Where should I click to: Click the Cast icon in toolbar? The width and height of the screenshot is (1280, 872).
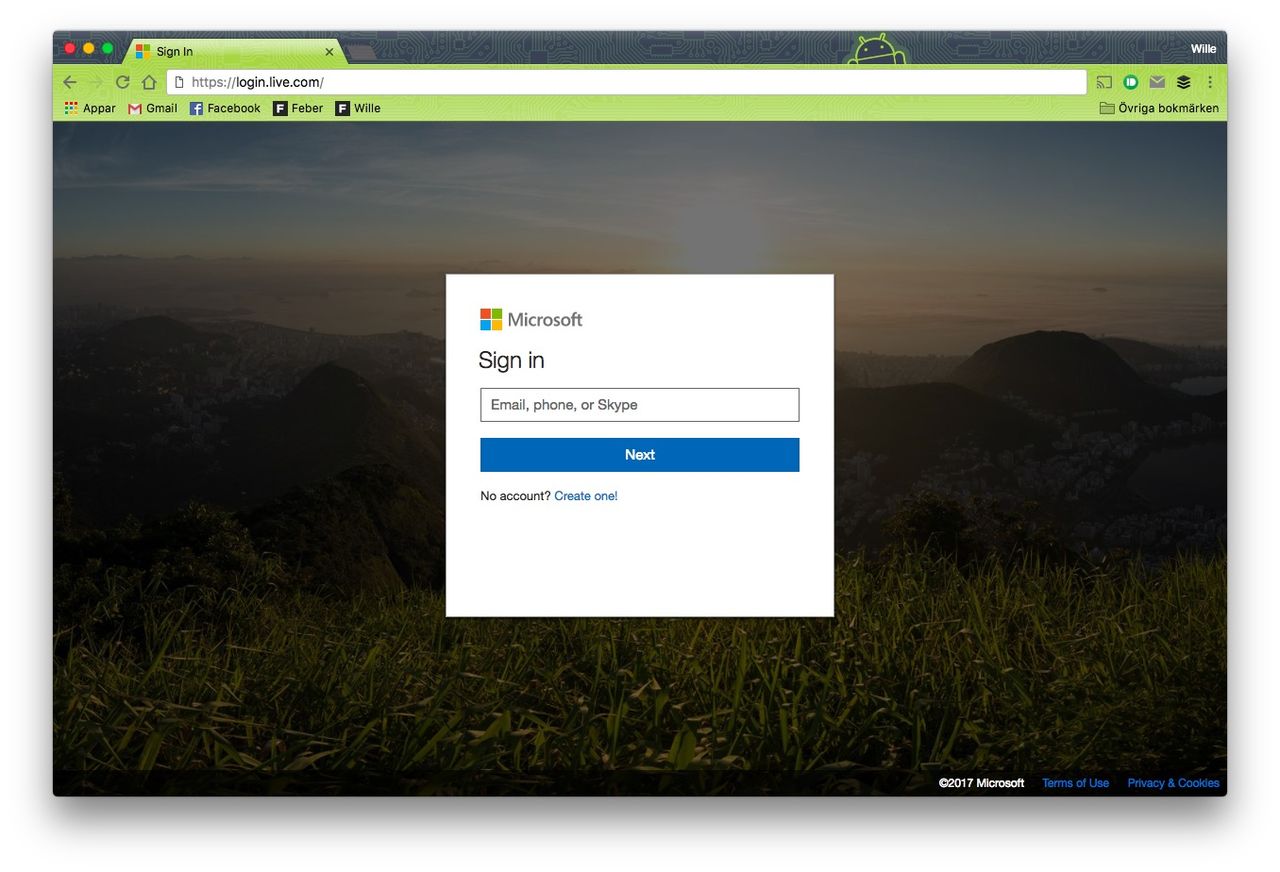1104,82
